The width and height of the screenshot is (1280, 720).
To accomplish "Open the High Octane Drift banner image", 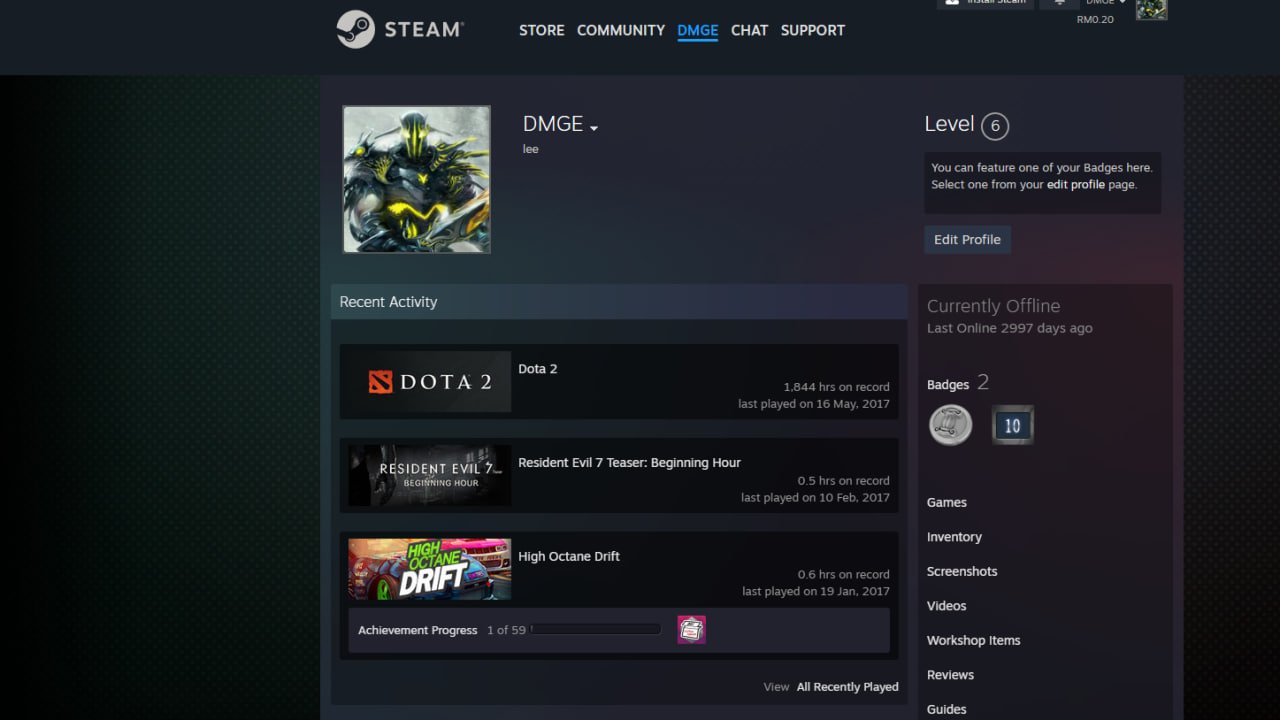I will tap(430, 570).
